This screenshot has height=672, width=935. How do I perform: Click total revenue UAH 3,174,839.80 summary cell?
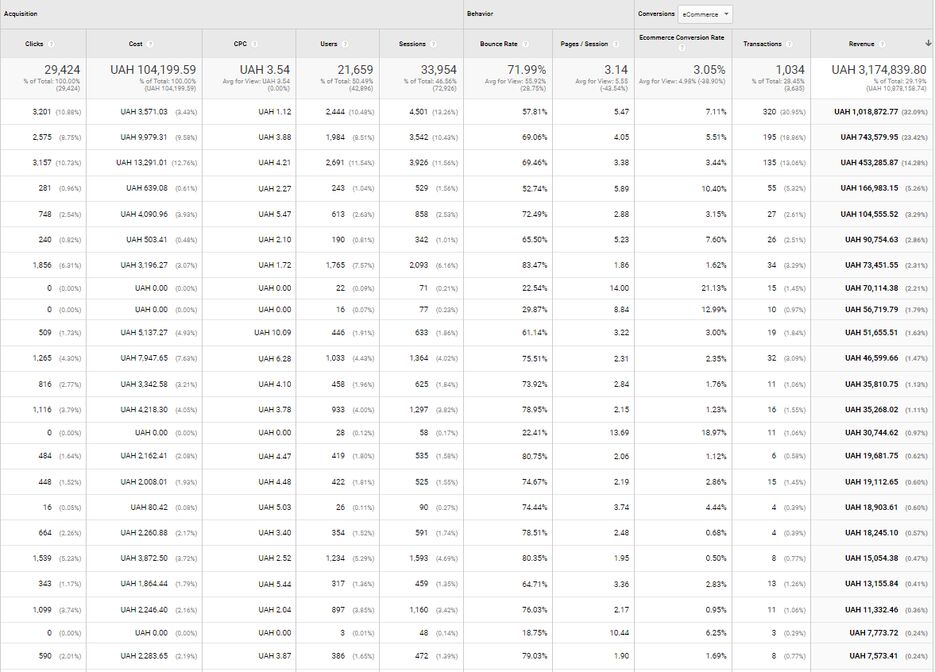[870, 69]
